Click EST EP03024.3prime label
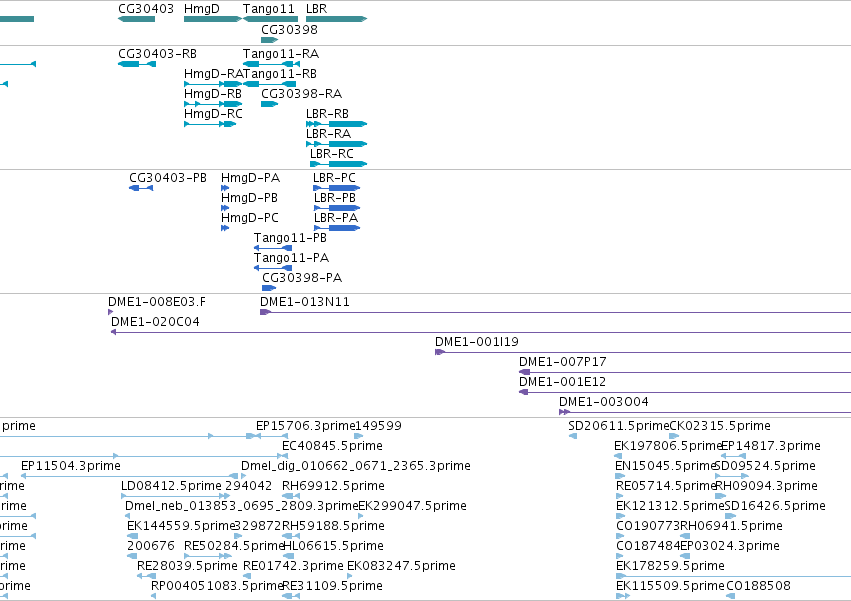 coord(729,546)
